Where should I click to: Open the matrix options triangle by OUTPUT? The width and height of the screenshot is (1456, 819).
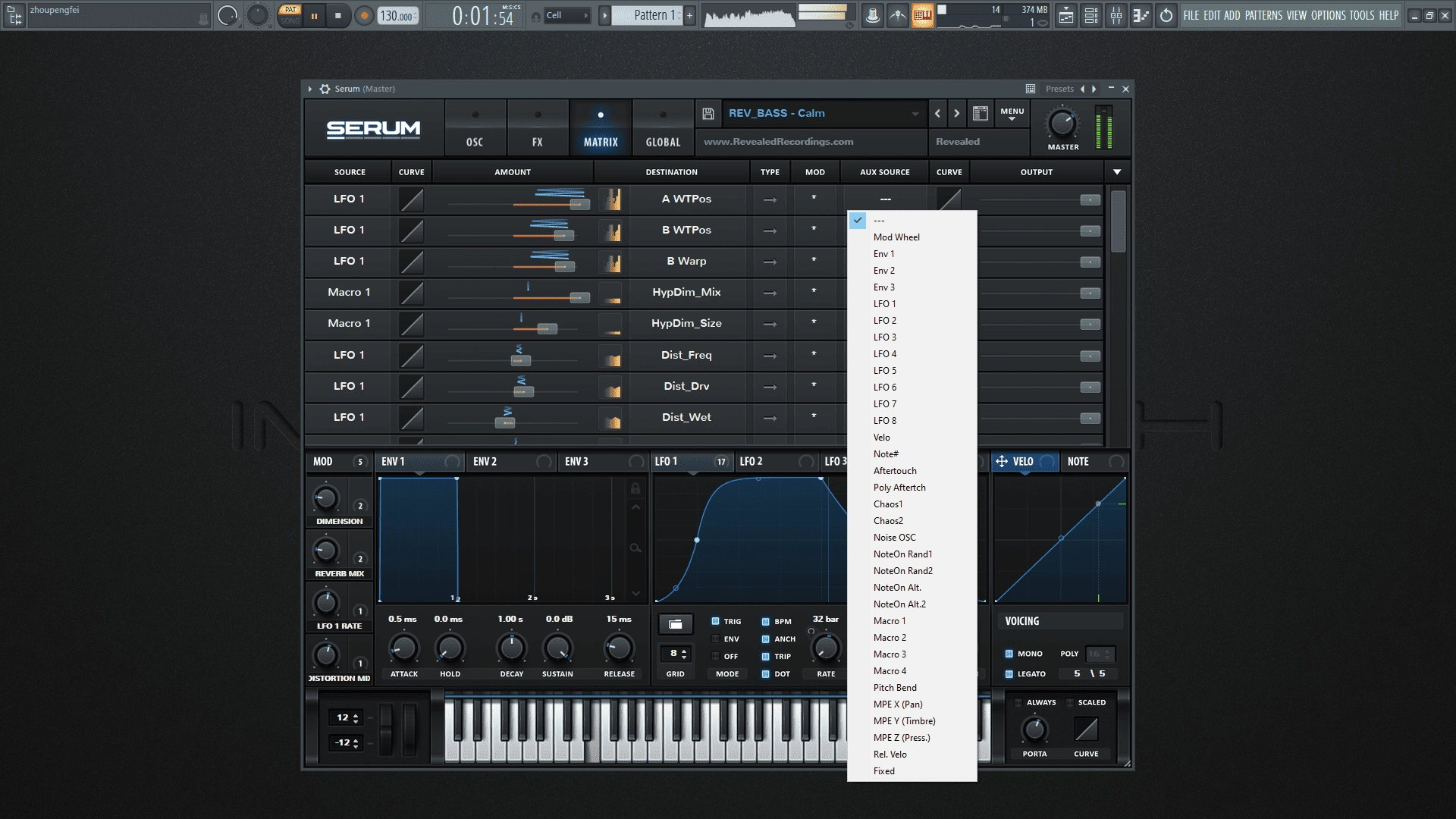point(1117,172)
